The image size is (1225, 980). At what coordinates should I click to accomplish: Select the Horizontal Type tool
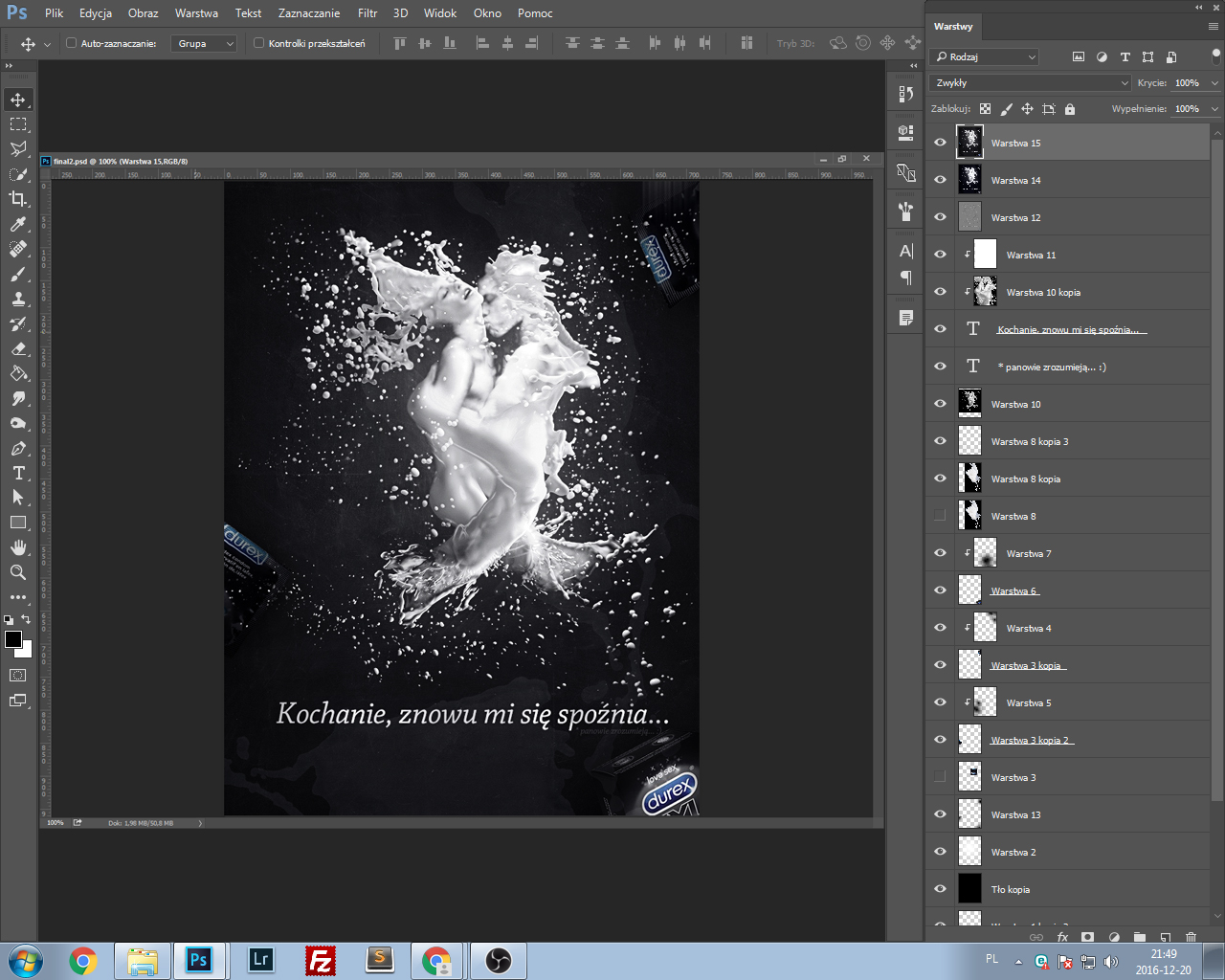[18, 473]
